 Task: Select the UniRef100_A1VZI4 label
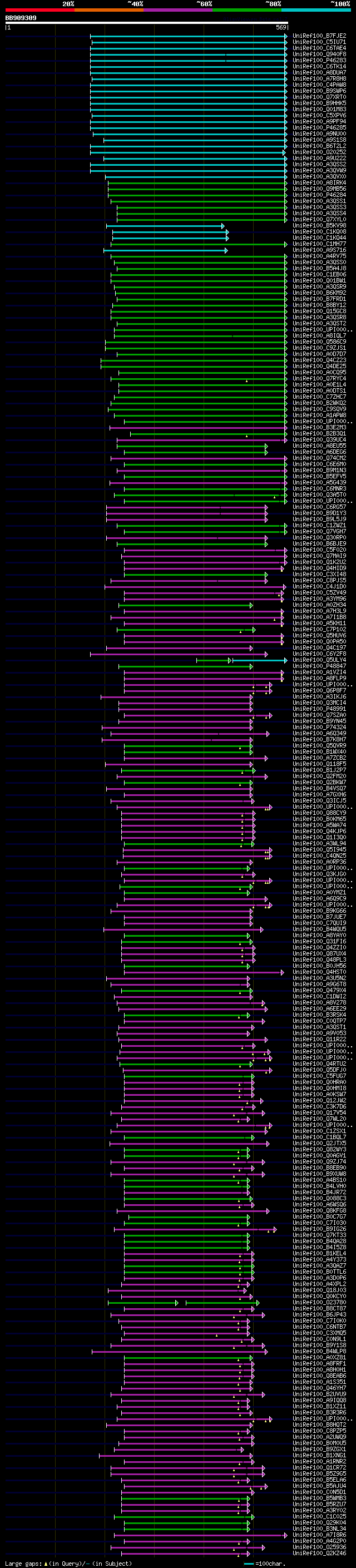click(319, 672)
